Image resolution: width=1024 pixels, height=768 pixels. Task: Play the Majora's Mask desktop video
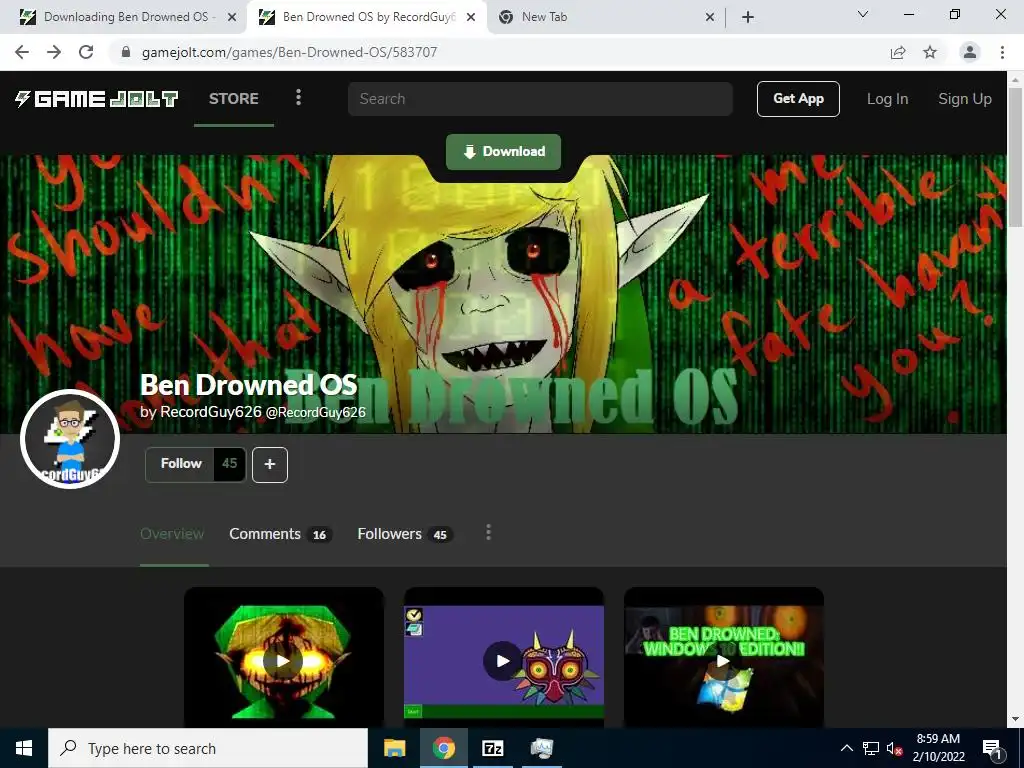pyautogui.click(x=503, y=661)
